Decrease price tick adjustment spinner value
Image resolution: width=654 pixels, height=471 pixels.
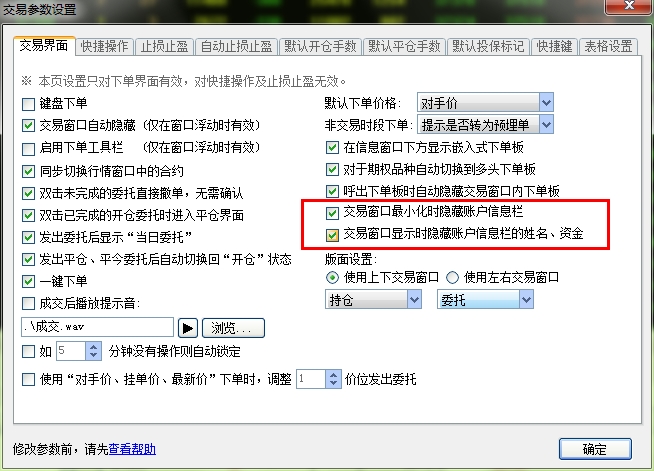coord(333,383)
